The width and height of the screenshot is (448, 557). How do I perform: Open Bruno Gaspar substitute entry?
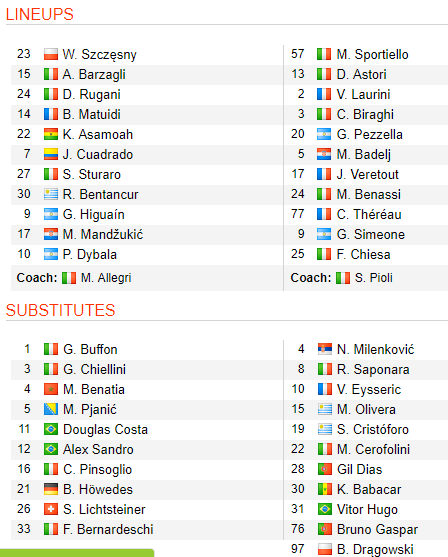coord(377,529)
